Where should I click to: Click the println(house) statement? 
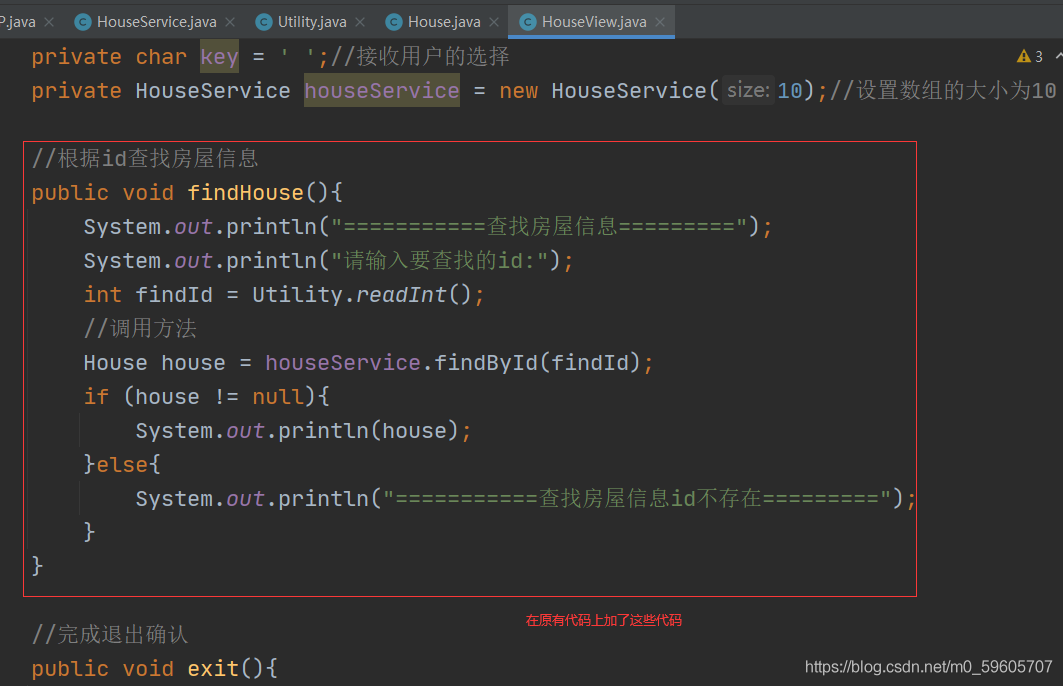click(x=304, y=430)
